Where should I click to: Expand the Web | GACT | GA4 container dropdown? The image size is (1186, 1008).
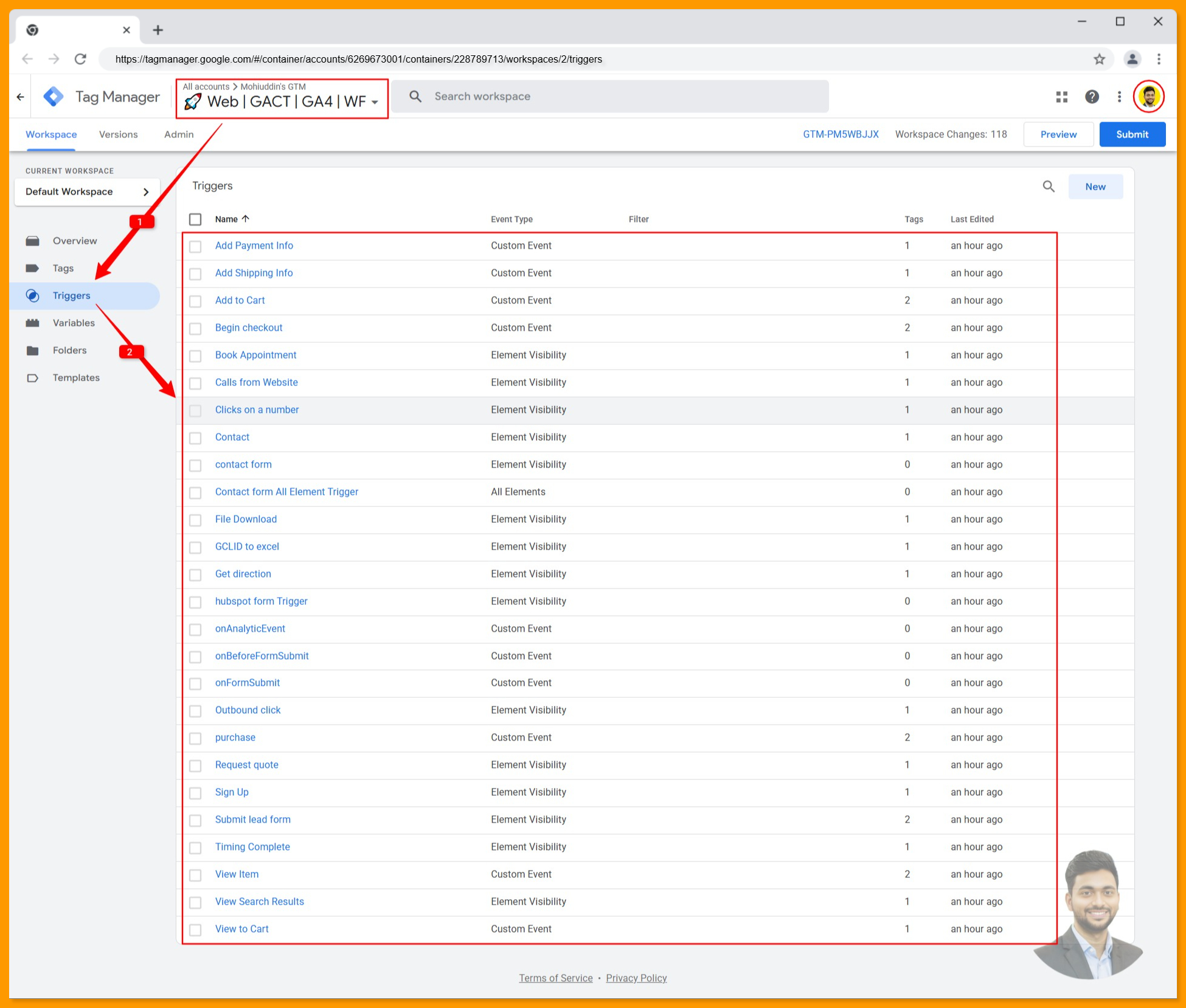375,102
